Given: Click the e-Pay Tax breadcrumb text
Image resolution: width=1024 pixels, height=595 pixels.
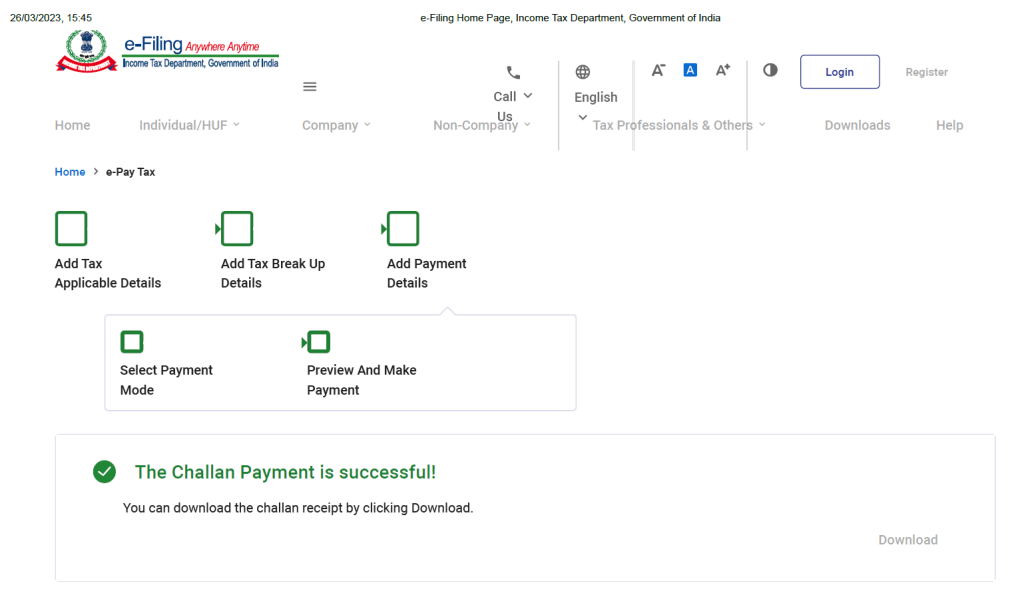Looking at the screenshot, I should point(131,172).
